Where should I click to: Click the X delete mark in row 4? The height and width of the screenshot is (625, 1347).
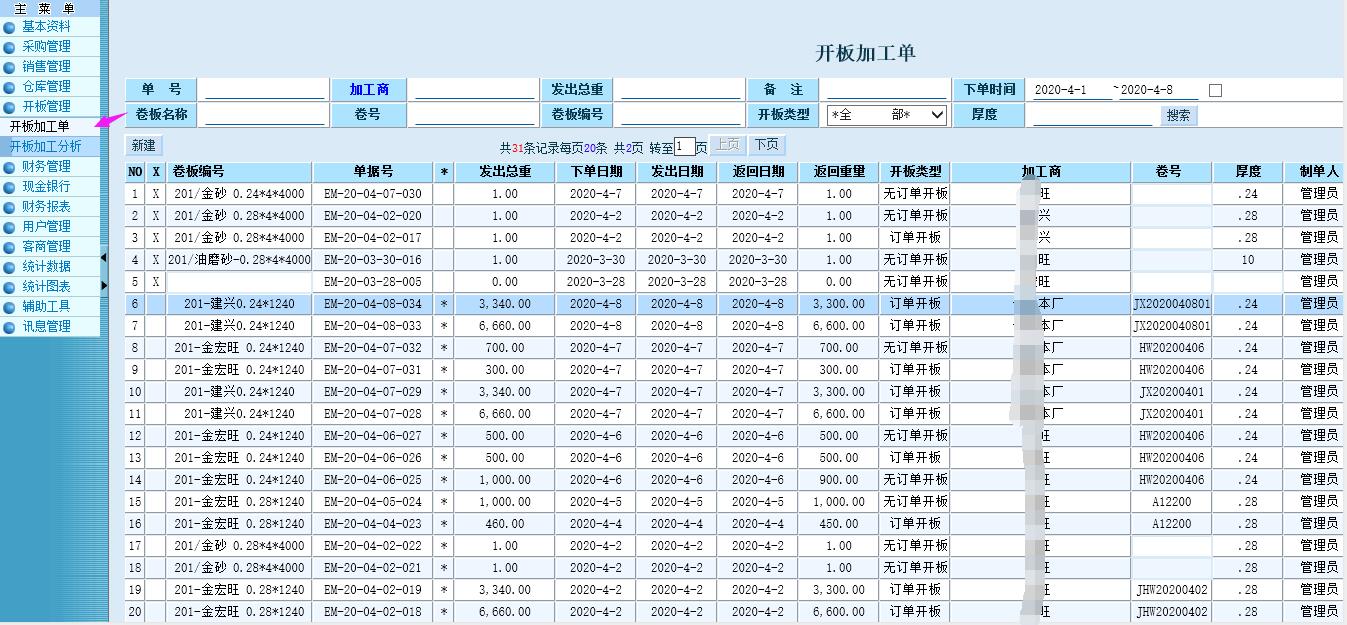click(x=156, y=260)
